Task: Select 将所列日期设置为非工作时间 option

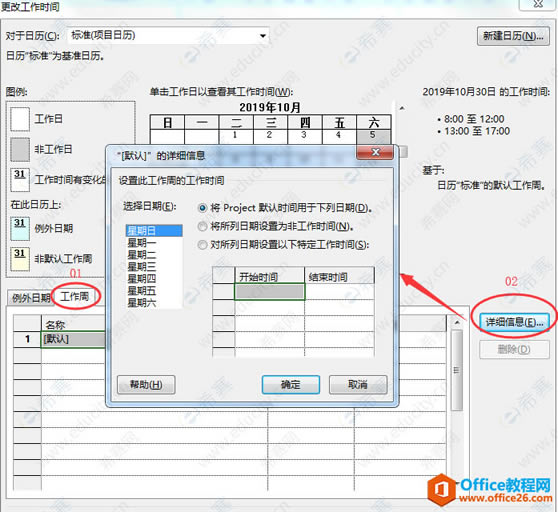Action: click(x=202, y=226)
